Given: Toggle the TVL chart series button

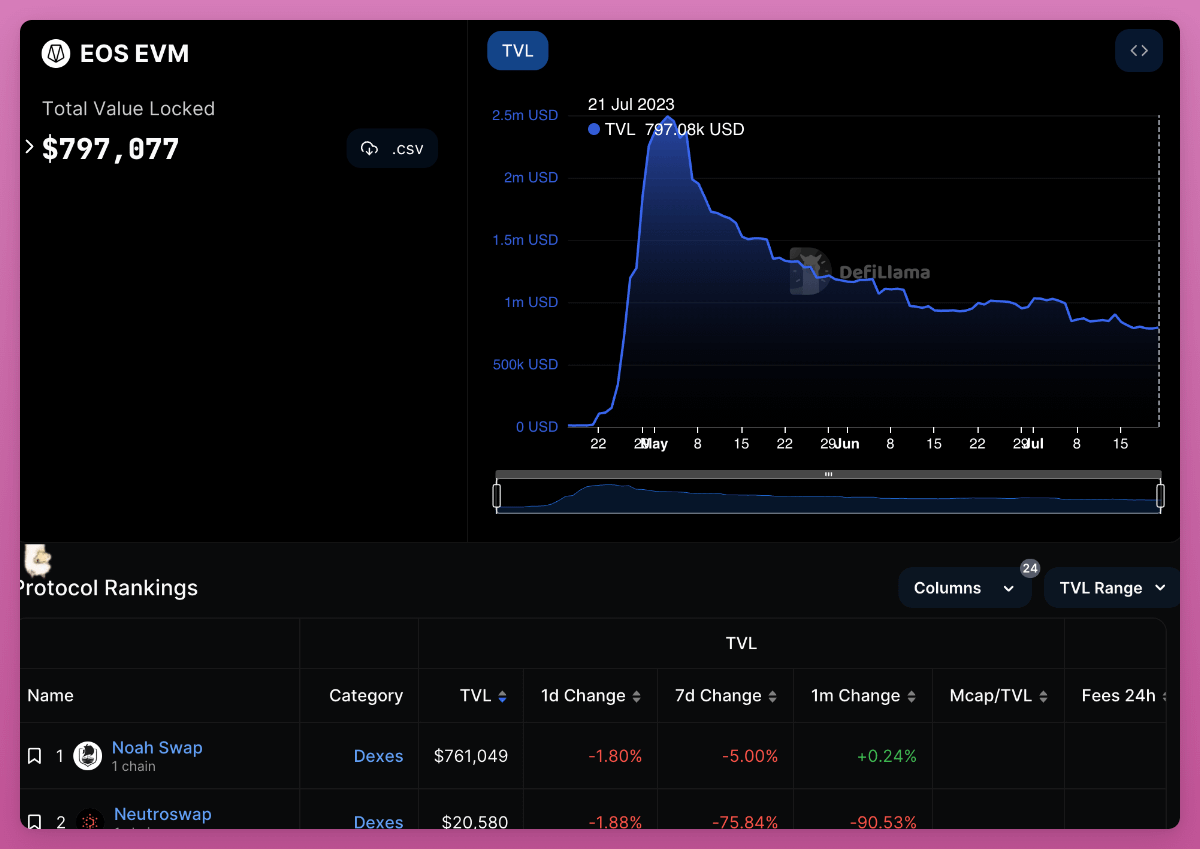Looking at the screenshot, I should [517, 51].
